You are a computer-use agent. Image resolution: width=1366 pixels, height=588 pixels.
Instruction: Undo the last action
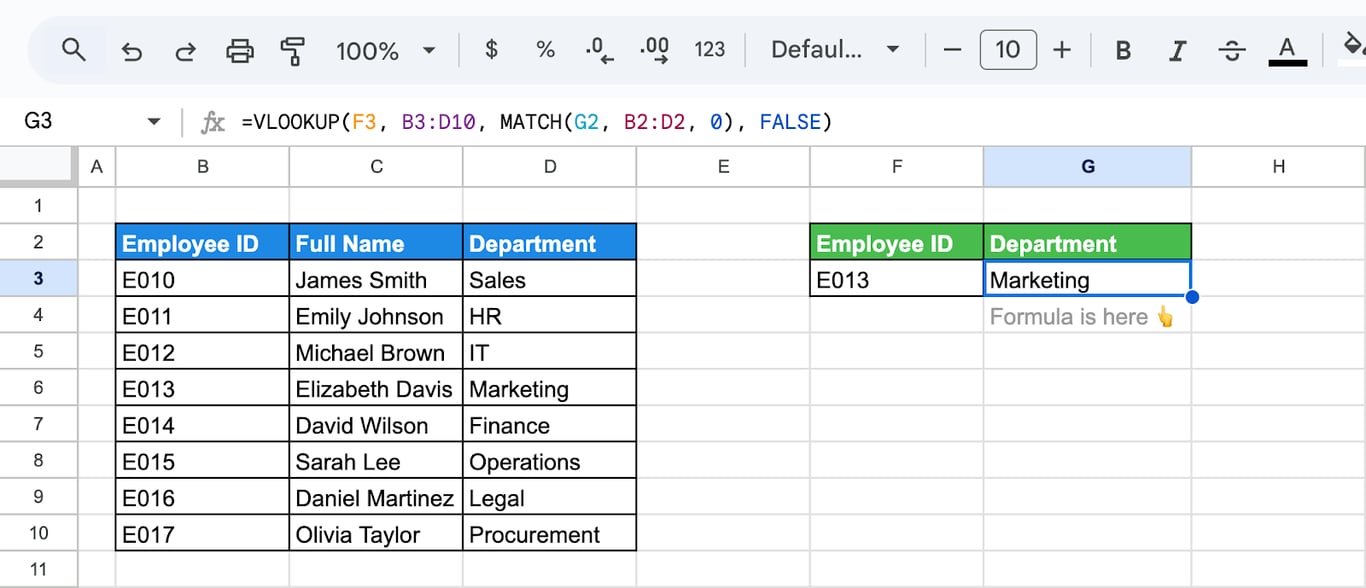click(131, 50)
